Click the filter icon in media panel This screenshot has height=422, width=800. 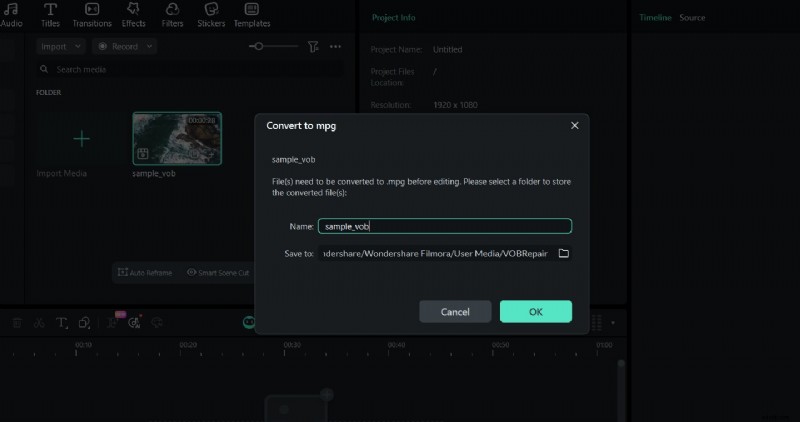[313, 46]
